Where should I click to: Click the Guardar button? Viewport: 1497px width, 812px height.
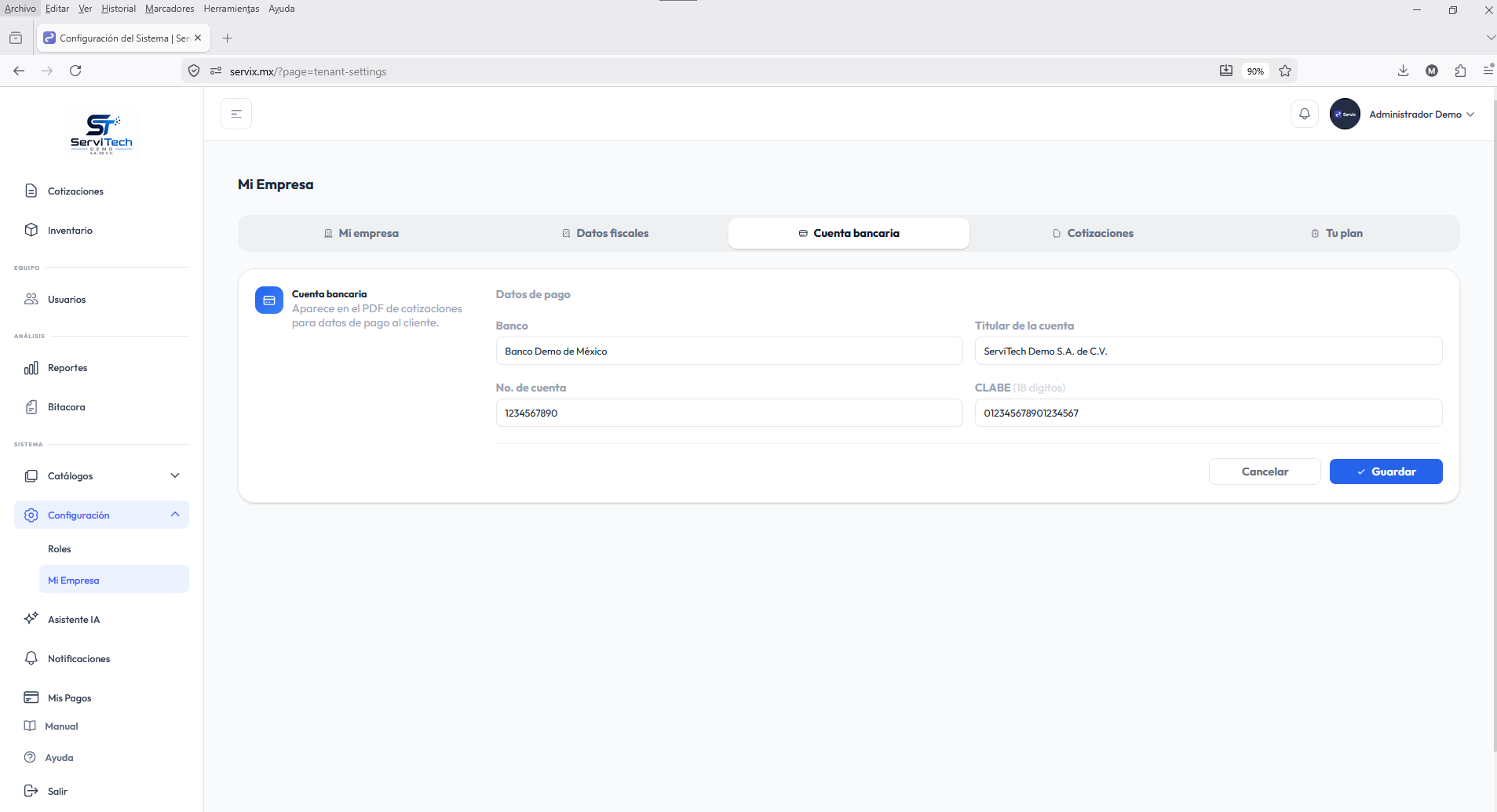[x=1386, y=472]
